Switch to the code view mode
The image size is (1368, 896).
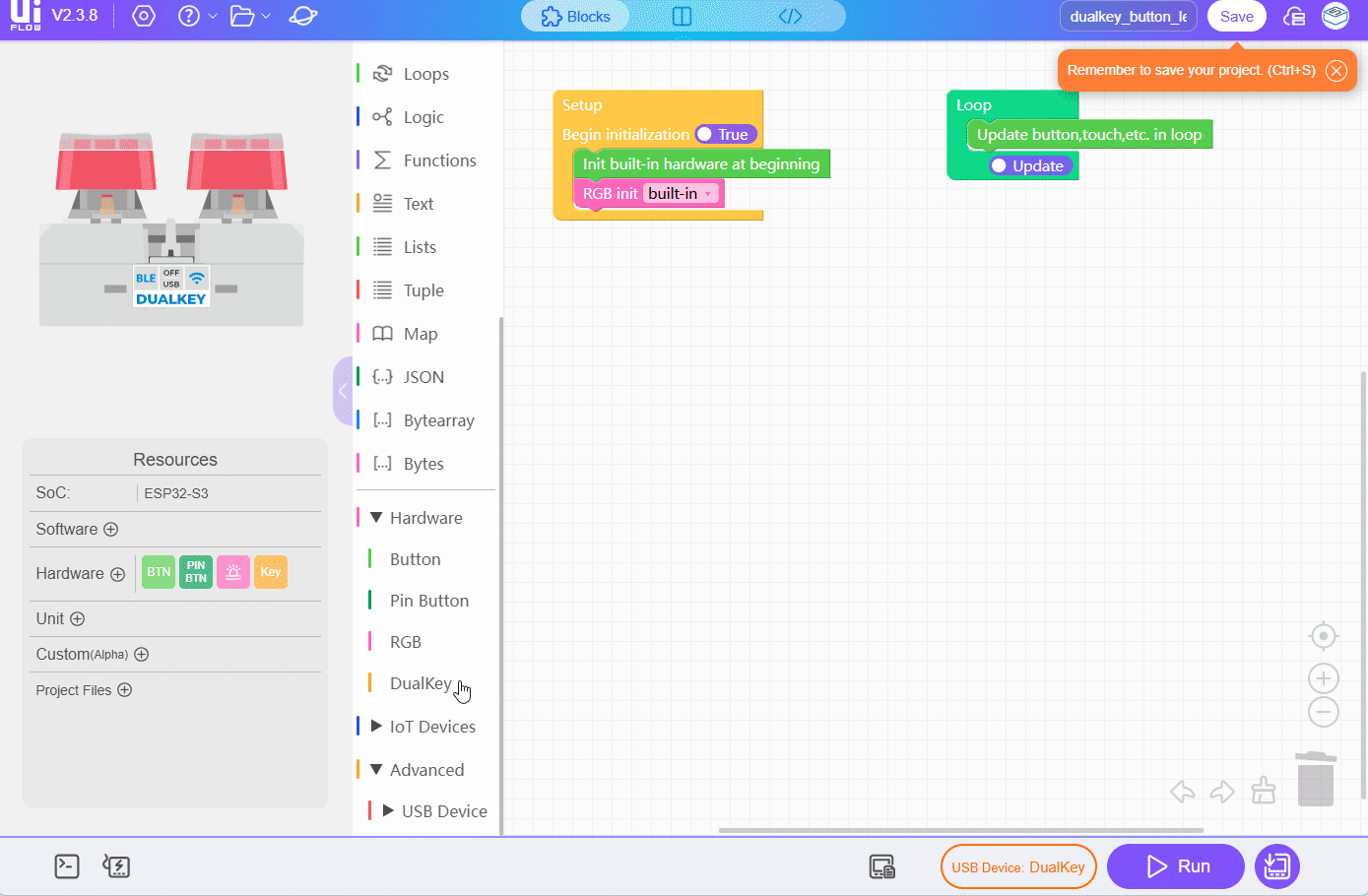(790, 17)
